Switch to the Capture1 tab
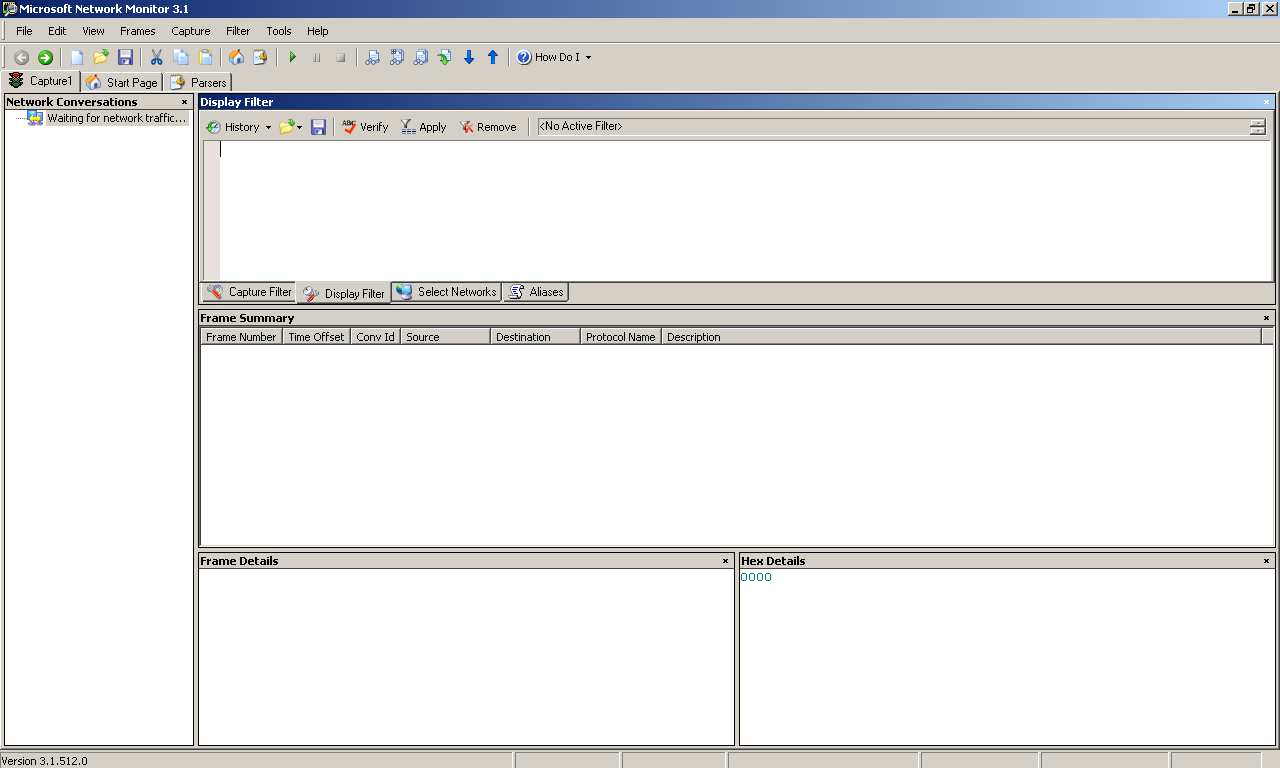Image resolution: width=1280 pixels, height=768 pixels. pos(42,81)
